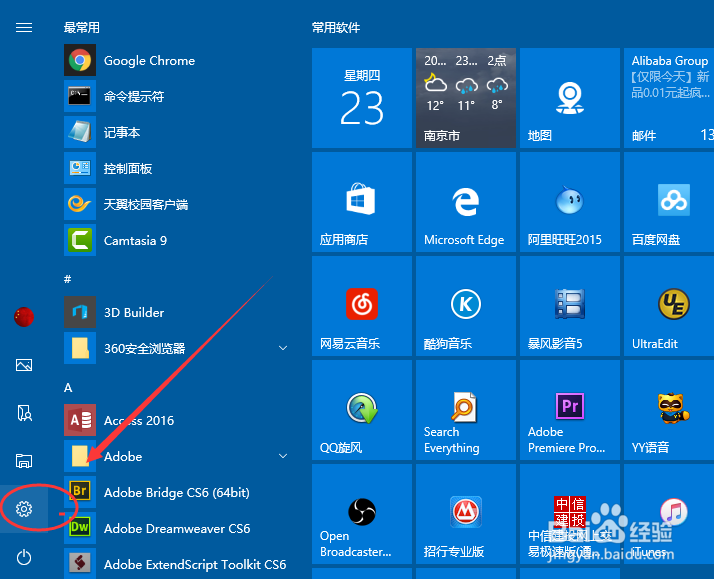Screen dimensions: 714x579
Task: Open the 地图 maps tile
Action: [x=570, y=98]
